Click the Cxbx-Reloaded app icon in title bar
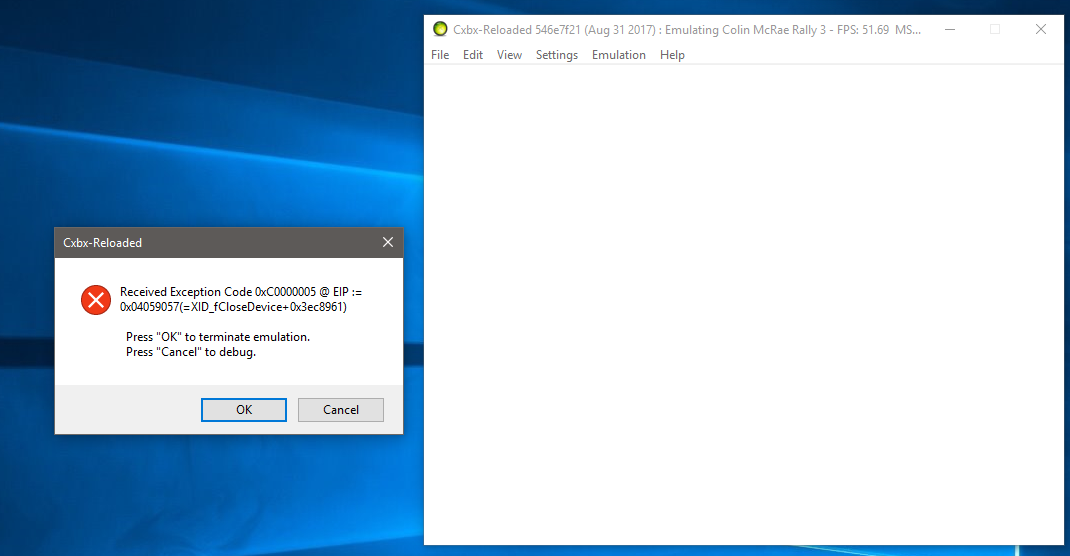The width and height of the screenshot is (1070, 556). (x=440, y=29)
